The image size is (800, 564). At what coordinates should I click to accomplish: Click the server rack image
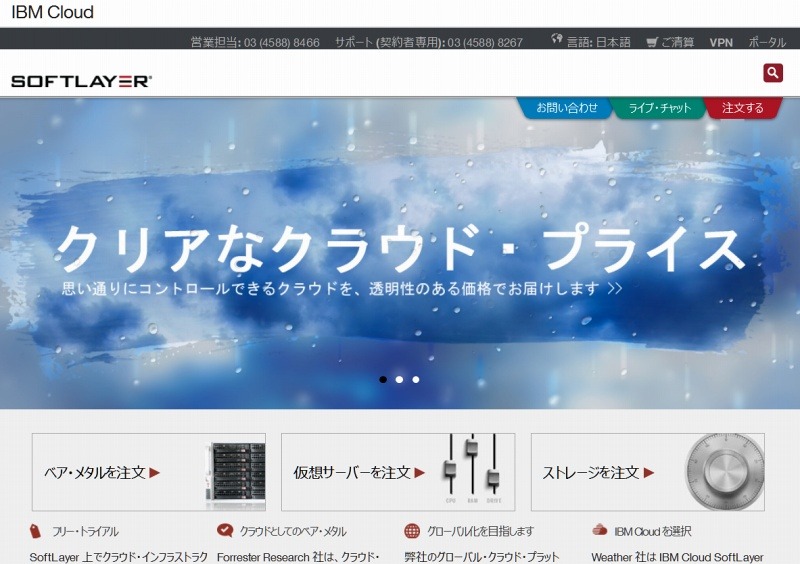tap(236, 474)
